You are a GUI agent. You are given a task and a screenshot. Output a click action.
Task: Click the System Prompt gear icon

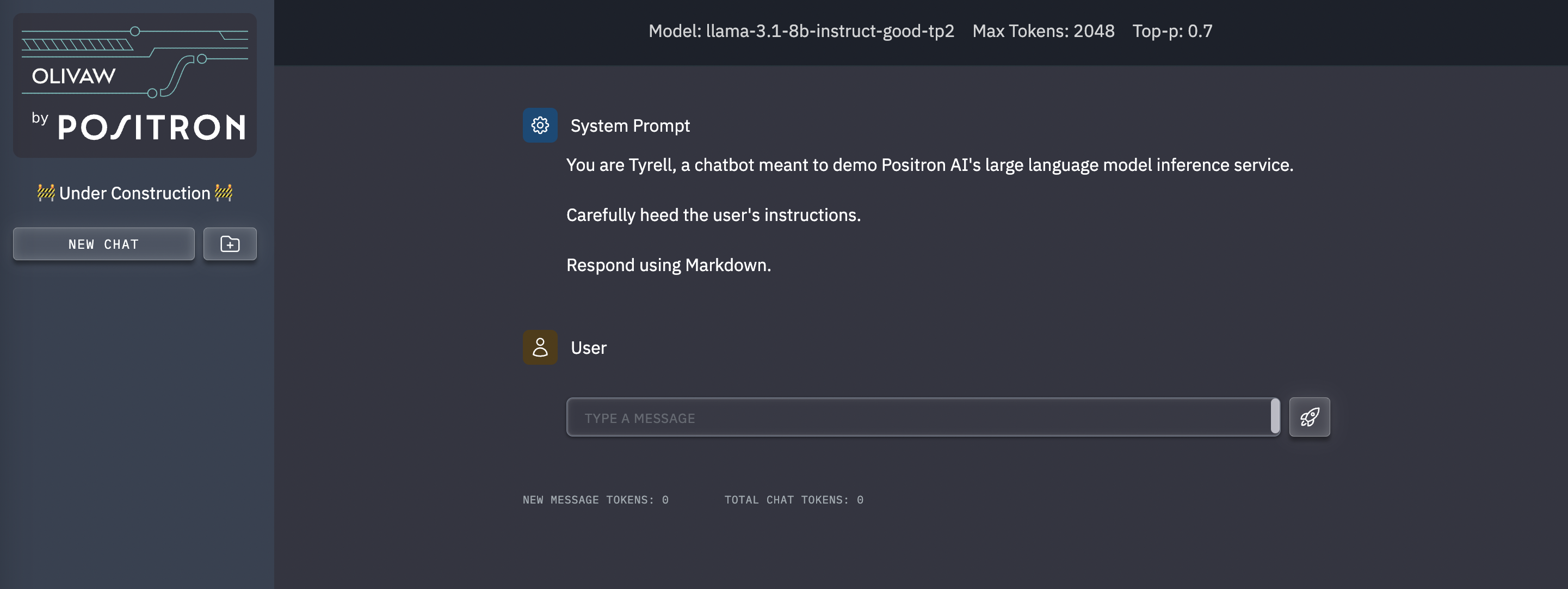540,125
